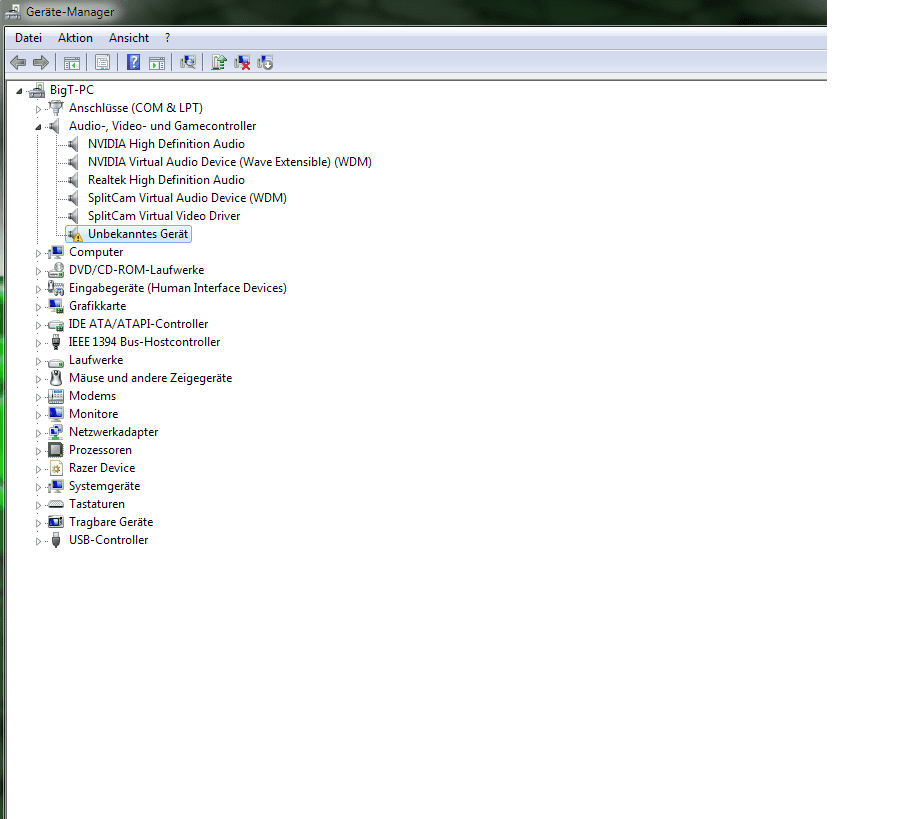Click the warning icon of Unbekanntes Gerät
903x819 pixels.
tap(75, 234)
